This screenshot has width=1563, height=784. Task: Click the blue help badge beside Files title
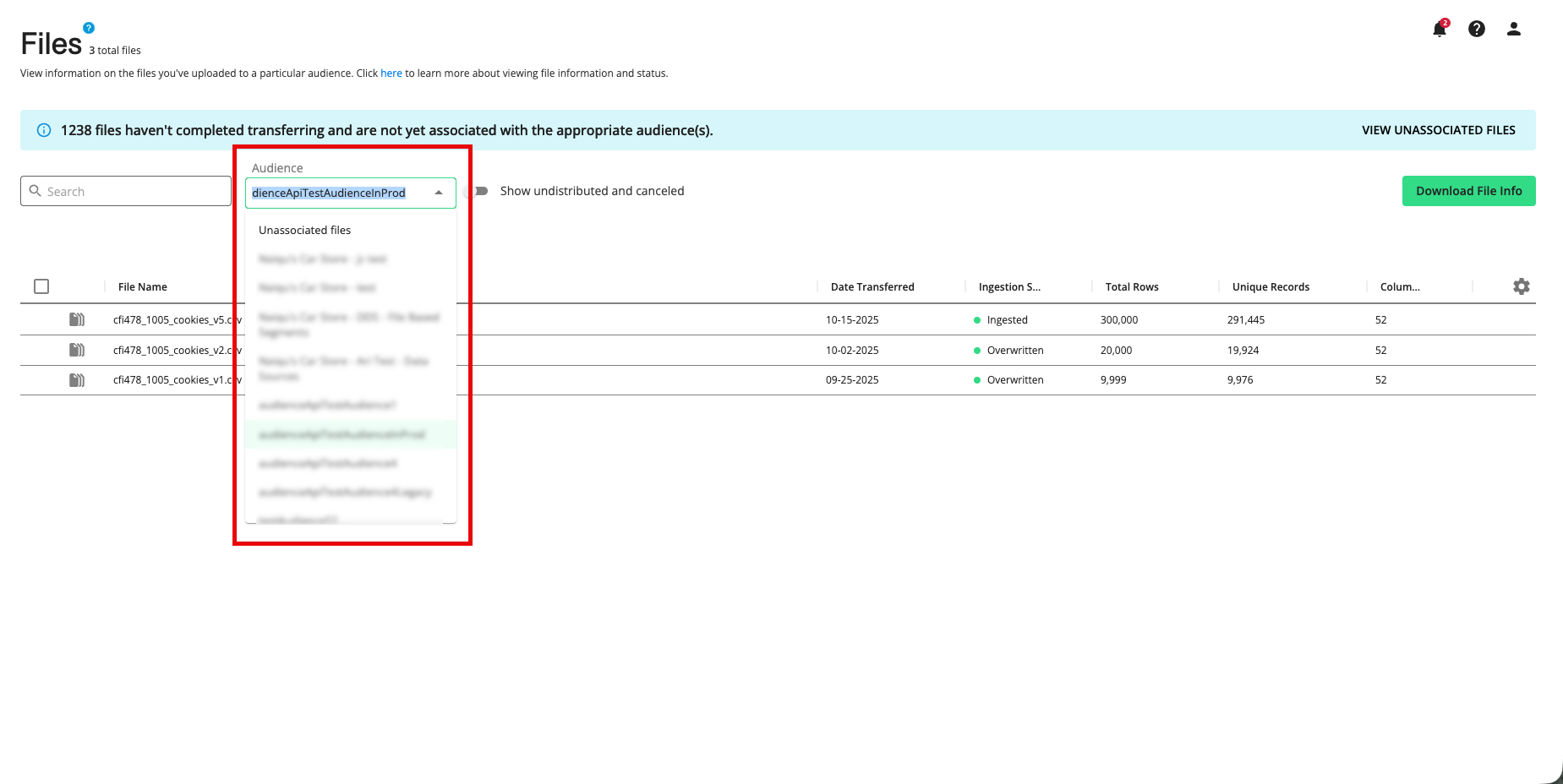click(89, 28)
